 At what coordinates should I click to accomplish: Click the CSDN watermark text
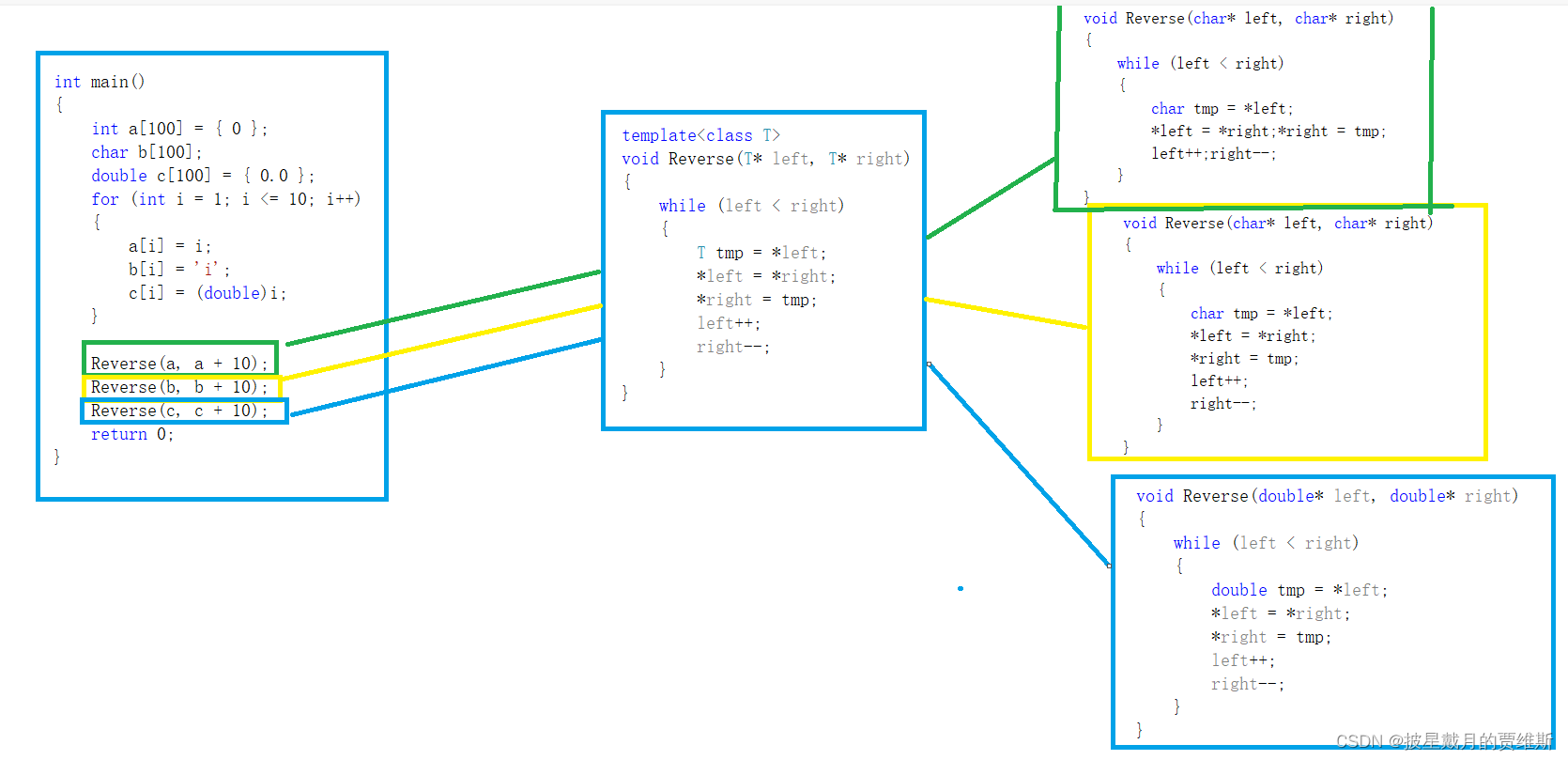(x=1444, y=741)
